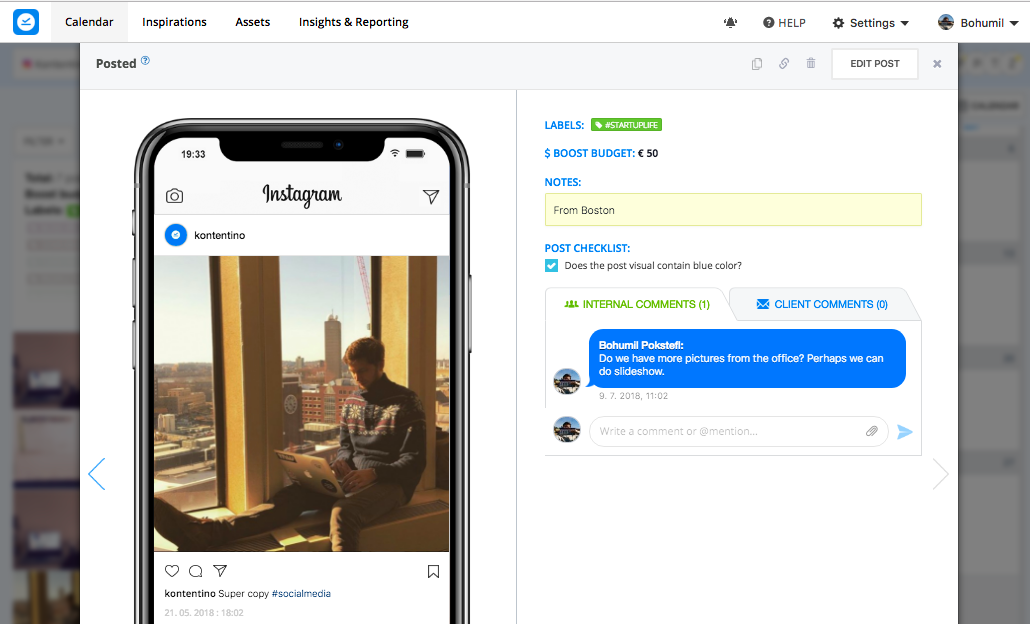Expand the Settings dropdown
Viewport: 1030px width, 624px height.
pyautogui.click(x=870, y=23)
